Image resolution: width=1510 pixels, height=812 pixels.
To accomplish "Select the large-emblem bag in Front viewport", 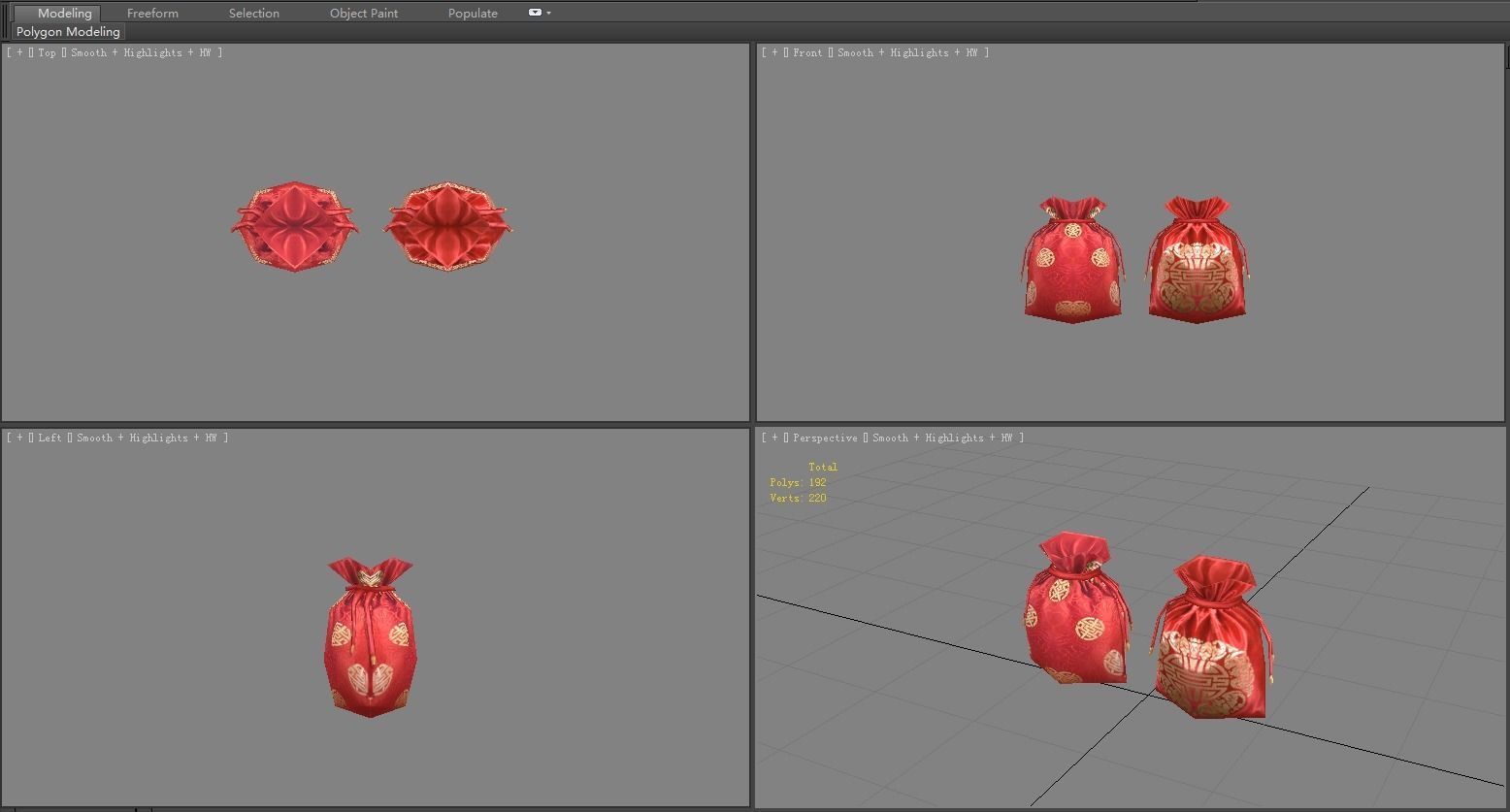I will point(1197,260).
